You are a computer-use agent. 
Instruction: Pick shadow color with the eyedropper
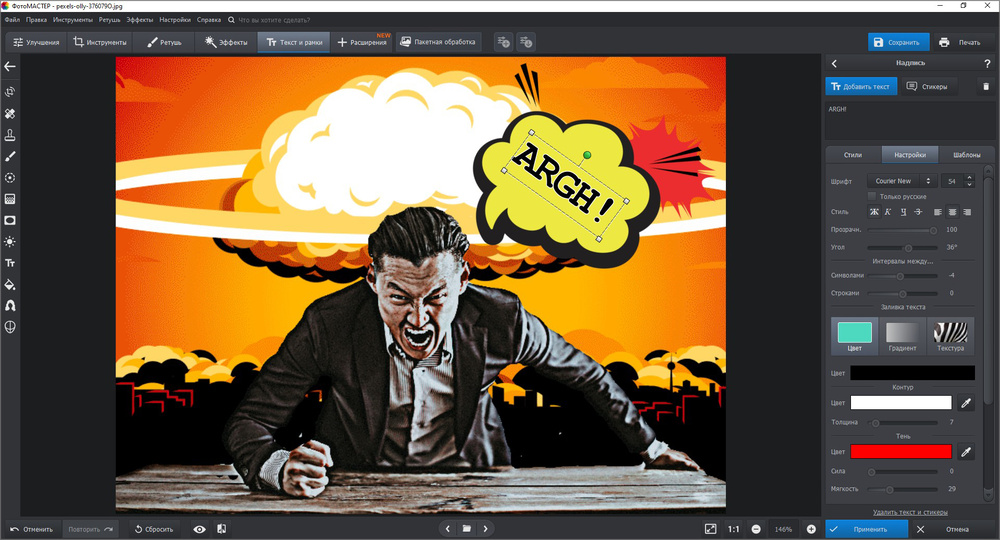(966, 452)
